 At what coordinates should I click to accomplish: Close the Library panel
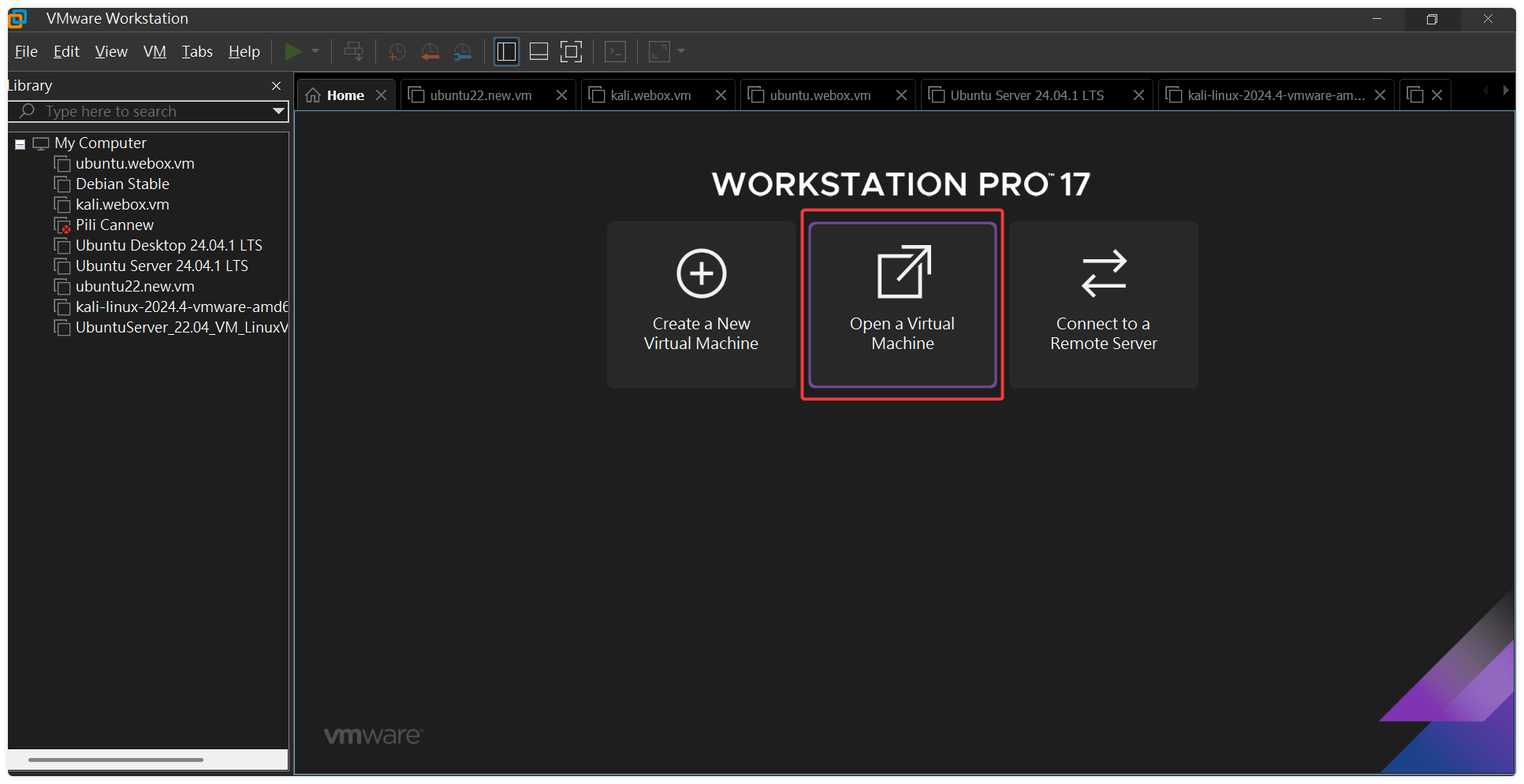tap(276, 86)
